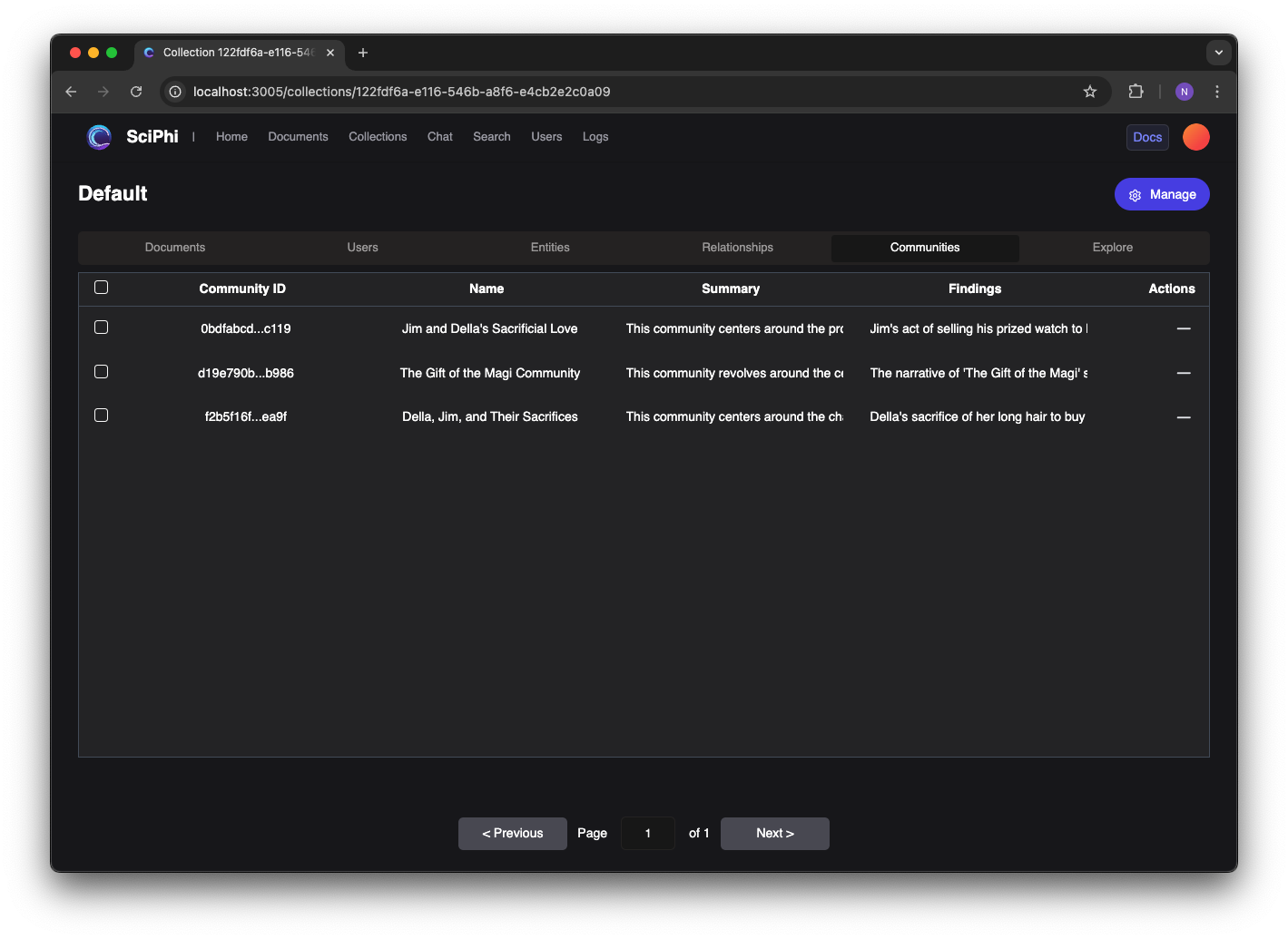
Task: Switch to the Relationships tab
Action: 737,248
